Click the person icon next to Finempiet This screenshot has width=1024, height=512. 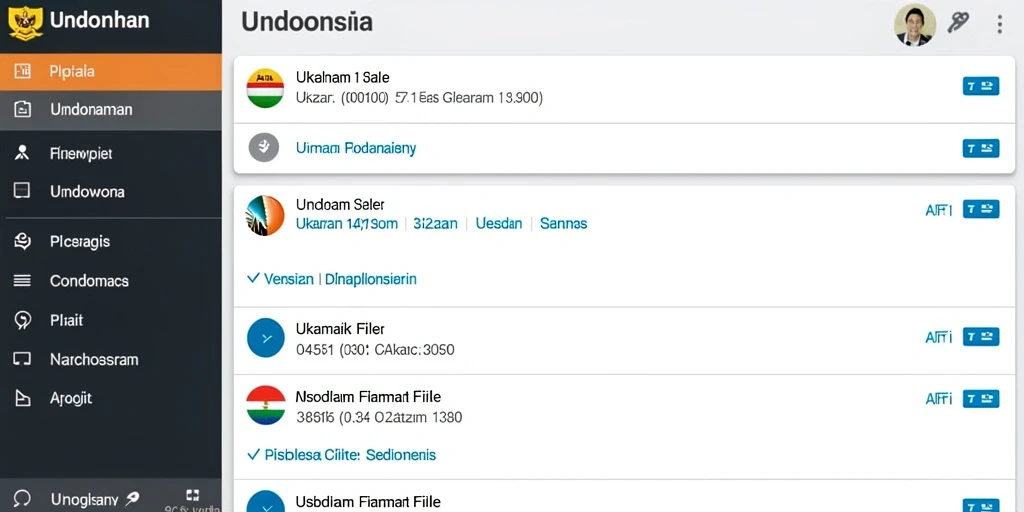22,153
